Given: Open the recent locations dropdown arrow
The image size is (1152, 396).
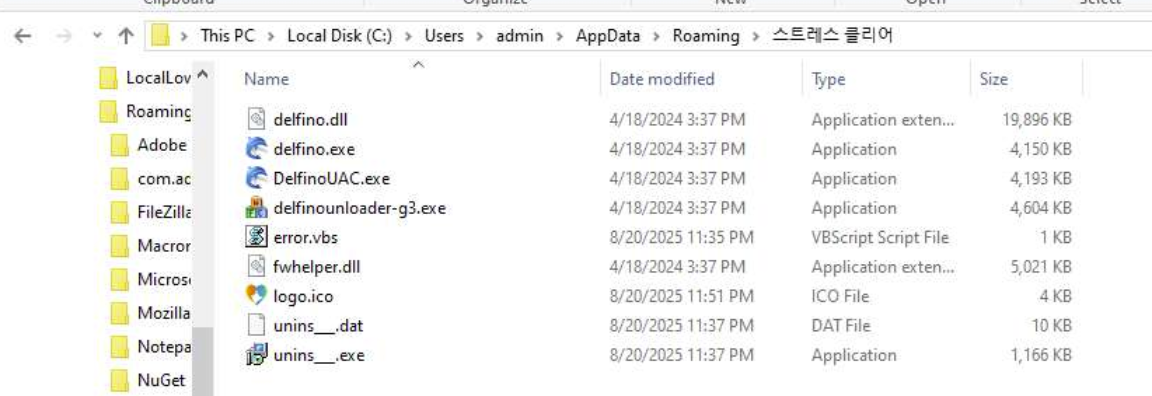Looking at the screenshot, I should [x=97, y=36].
